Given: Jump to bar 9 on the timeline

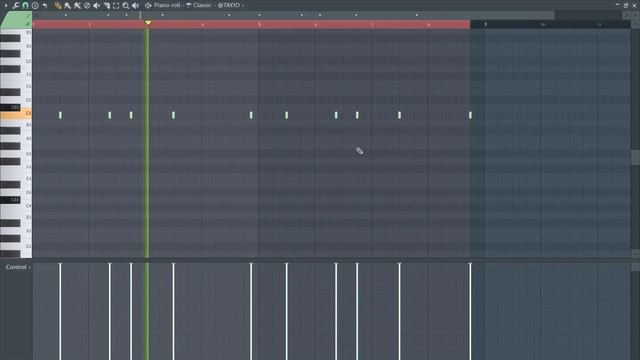Looking at the screenshot, I should coord(485,24).
